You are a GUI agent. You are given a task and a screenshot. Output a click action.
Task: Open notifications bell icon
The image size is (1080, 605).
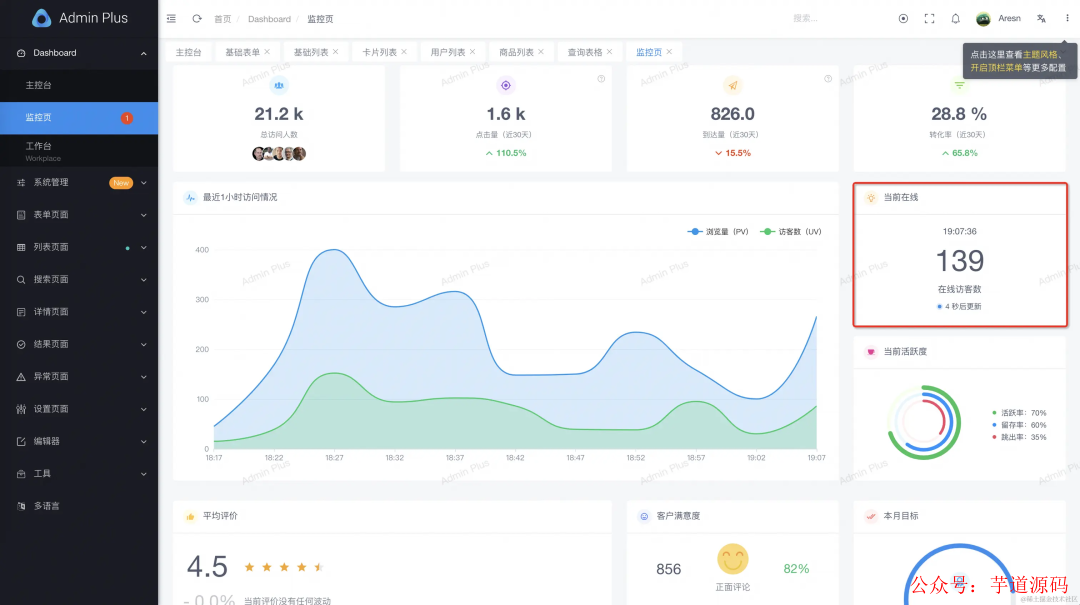pyautogui.click(x=955, y=19)
